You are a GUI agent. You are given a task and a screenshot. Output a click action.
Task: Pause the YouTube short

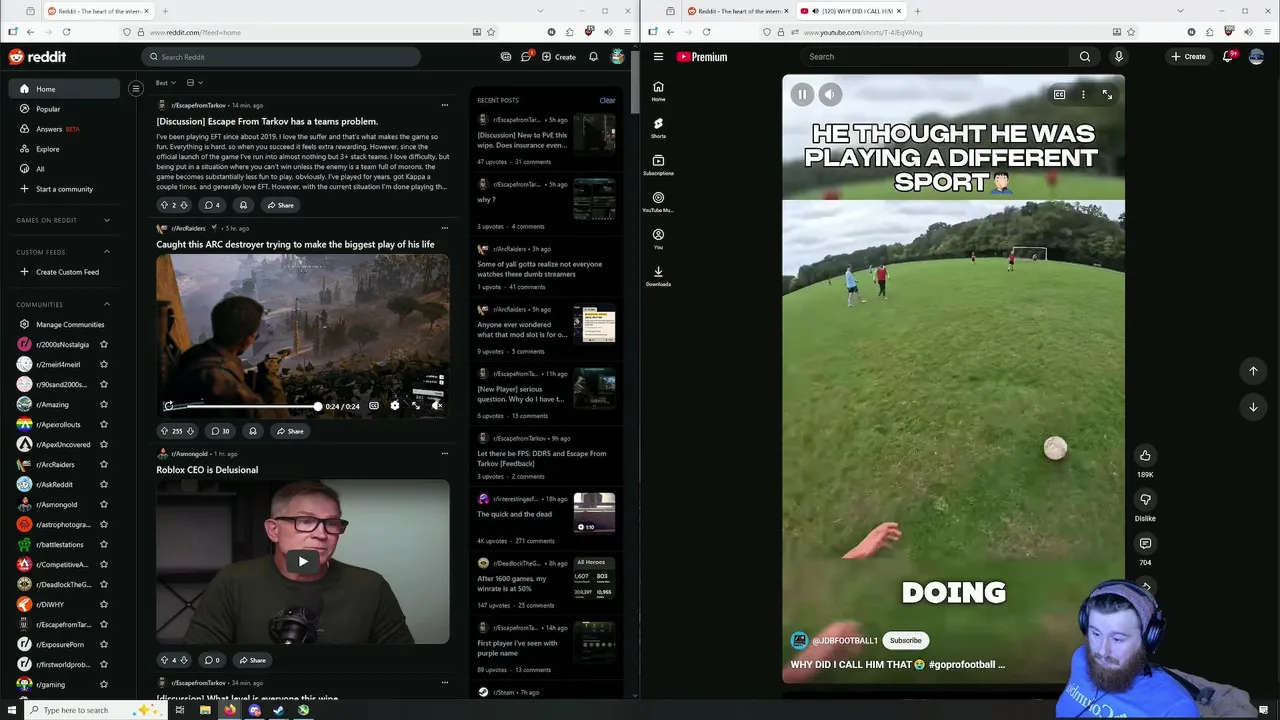tap(802, 95)
